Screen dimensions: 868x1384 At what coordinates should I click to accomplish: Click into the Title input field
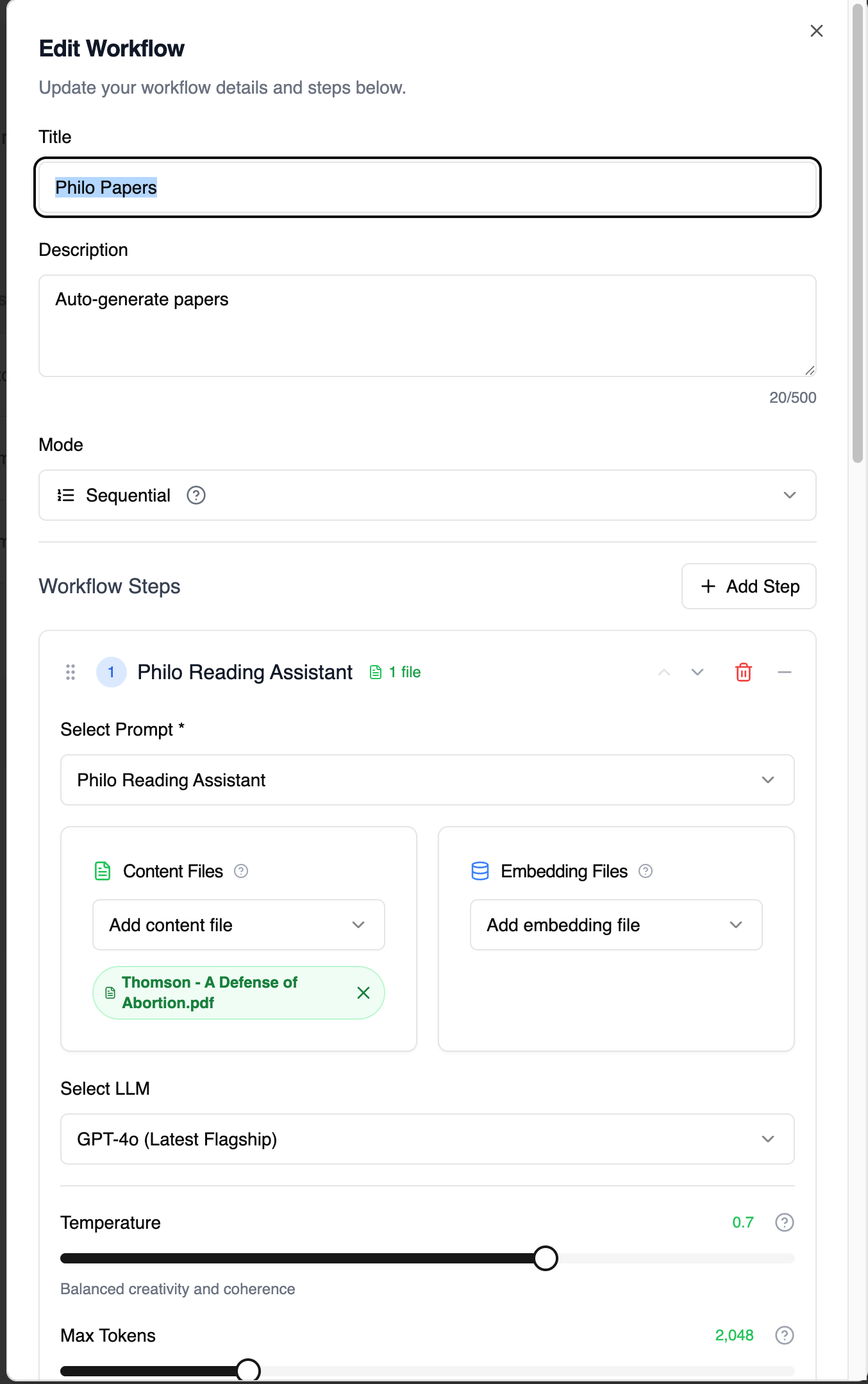point(428,187)
